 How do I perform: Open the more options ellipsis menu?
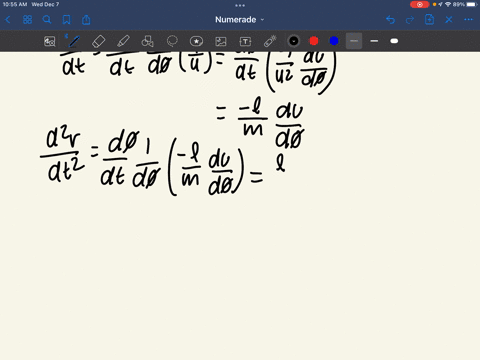click(x=468, y=20)
